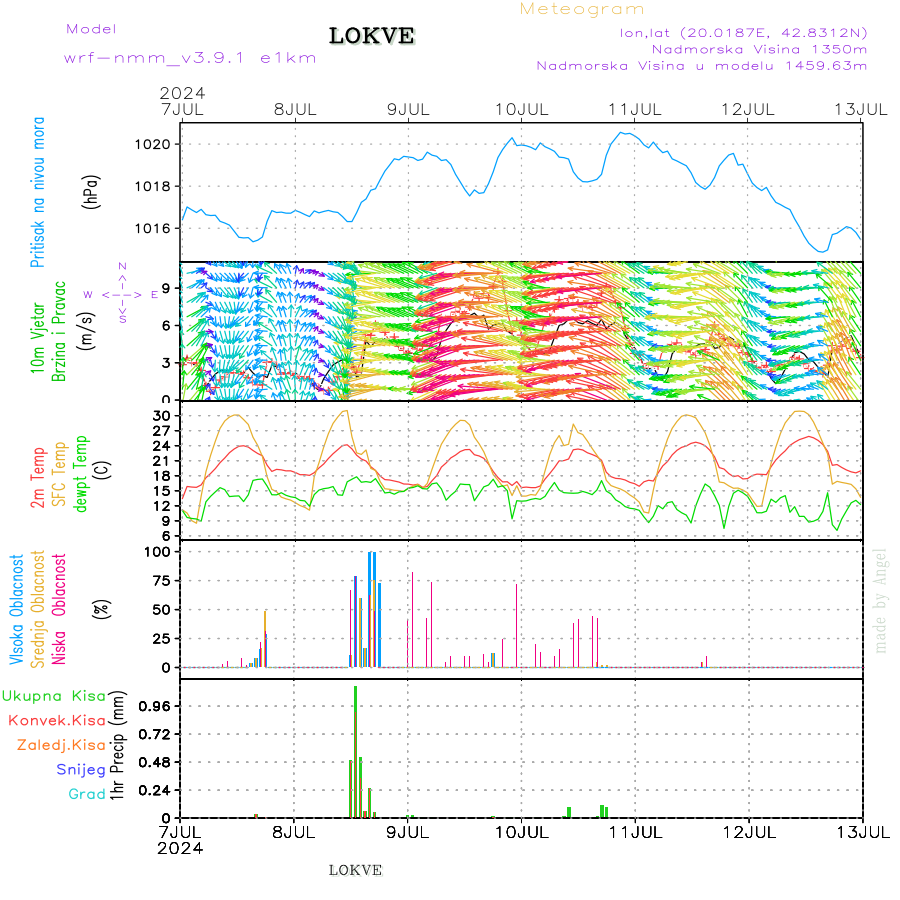Click the blue "Snijeg" legend label
This screenshot has height=900, width=900.
pos(81,770)
